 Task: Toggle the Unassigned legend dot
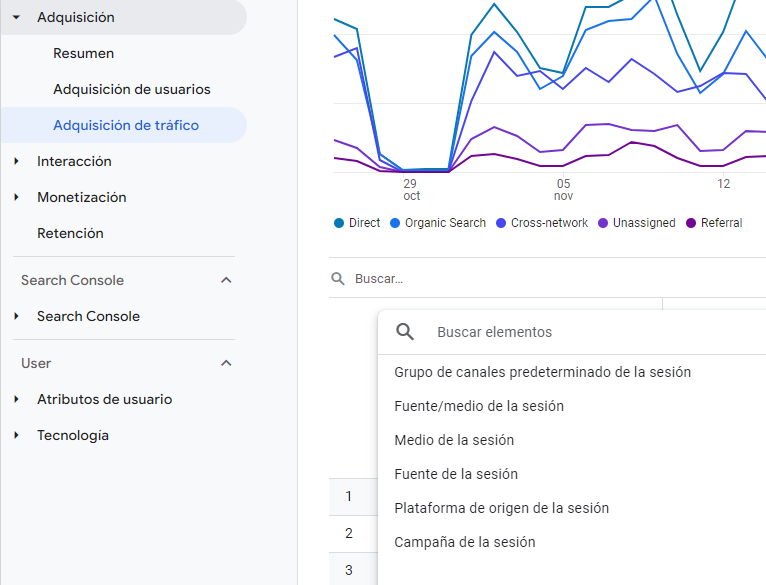click(x=603, y=223)
